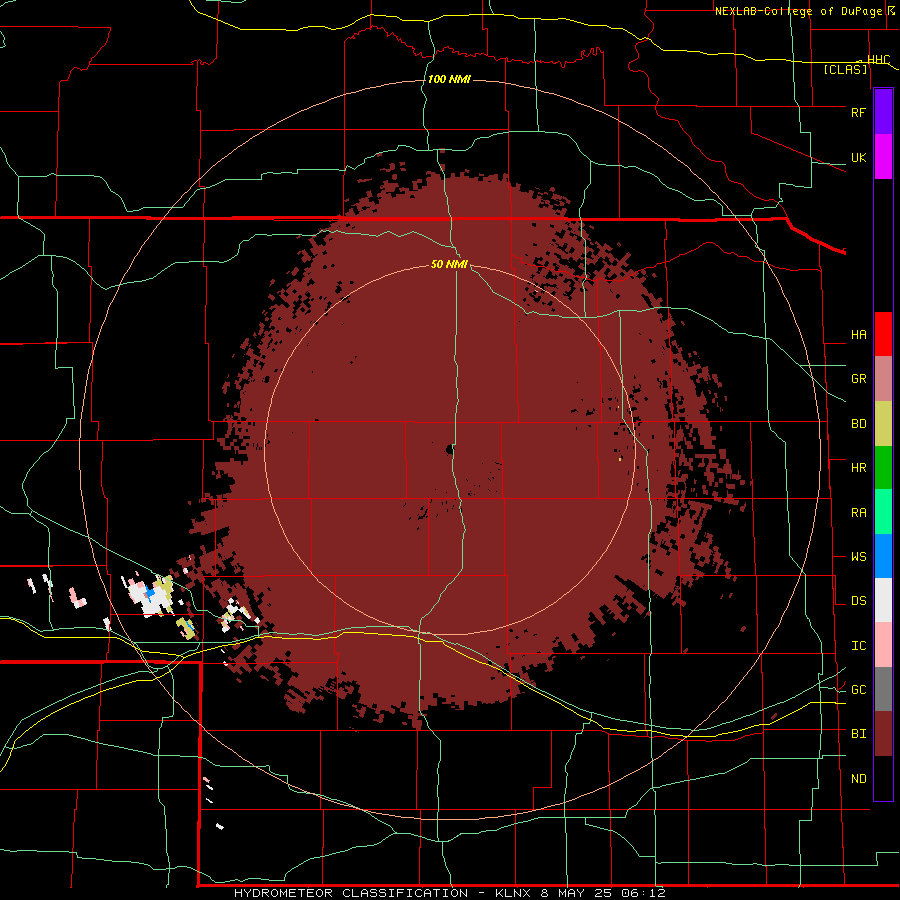The image size is (900, 900).
Task: Click the light green RA legend swatch
Action: pos(883,512)
